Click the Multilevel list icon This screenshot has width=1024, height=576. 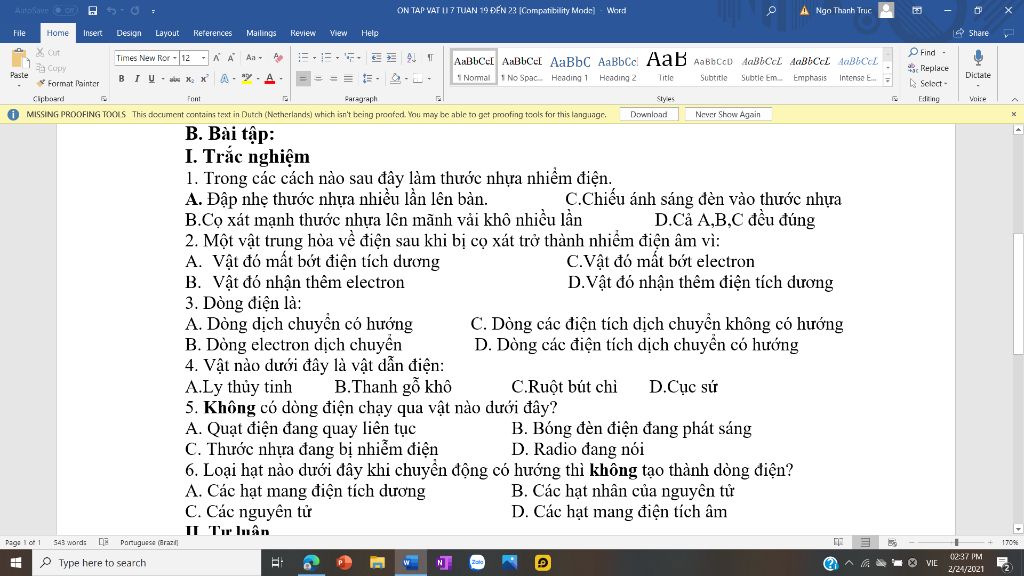[350, 58]
